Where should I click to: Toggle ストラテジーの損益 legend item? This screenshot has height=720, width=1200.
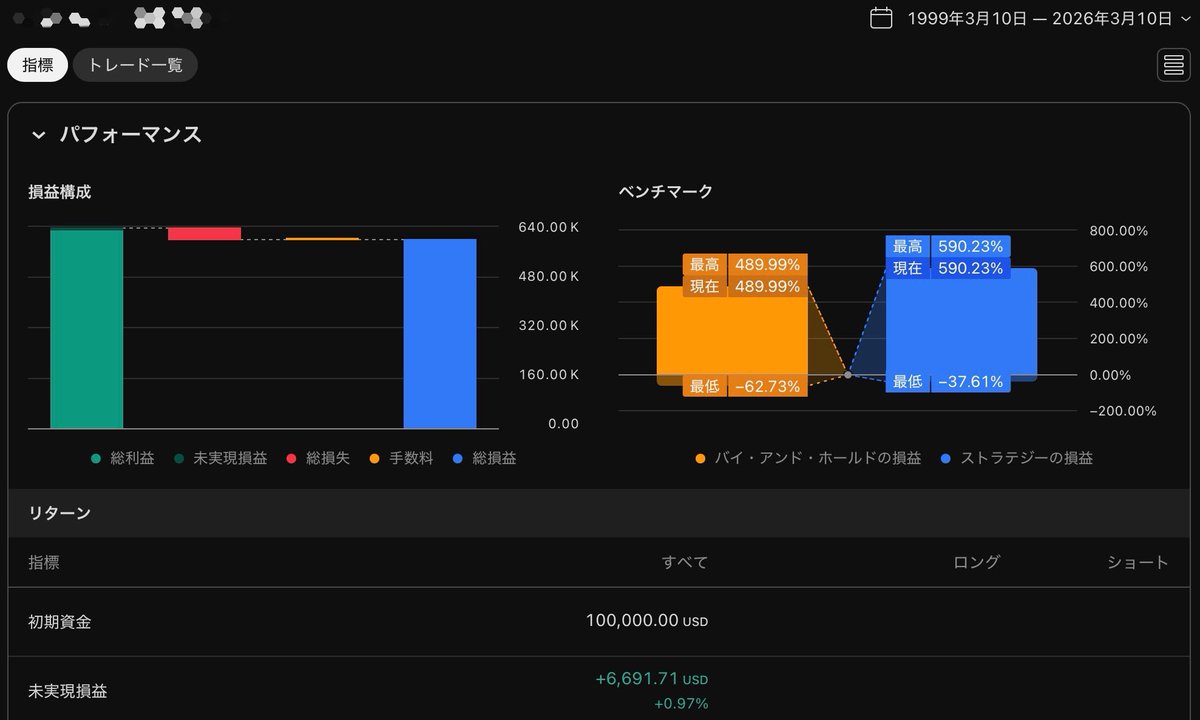[1017, 458]
